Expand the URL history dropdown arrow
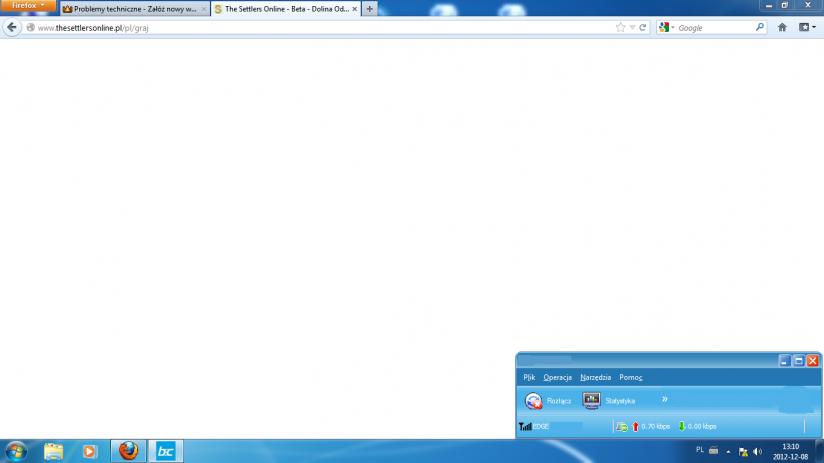Viewport: 824px width, 463px height. pyautogui.click(x=632, y=27)
